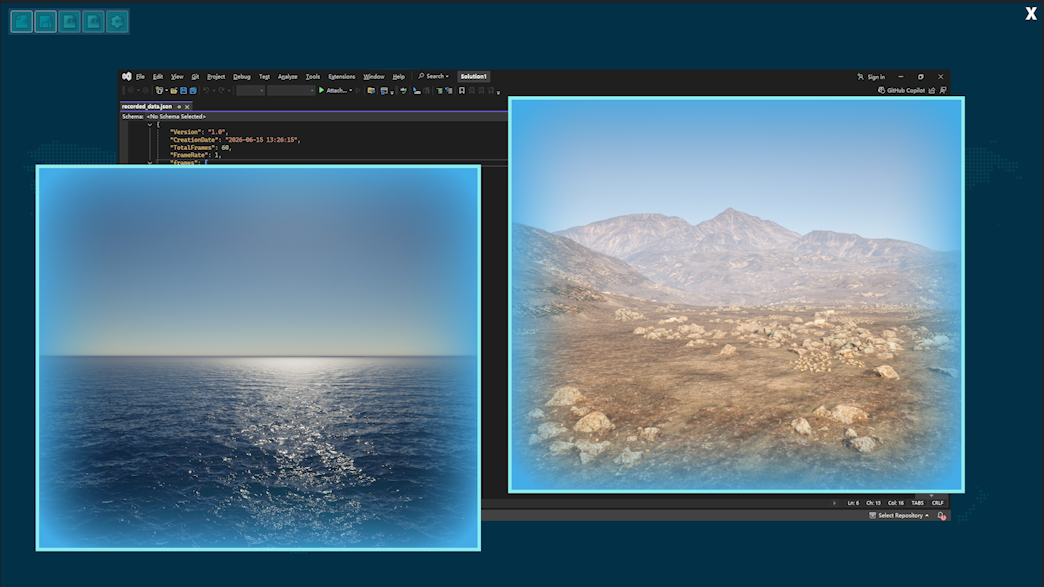Open the File menu in Visual Studio
The image size is (1044, 587).
(x=140, y=77)
